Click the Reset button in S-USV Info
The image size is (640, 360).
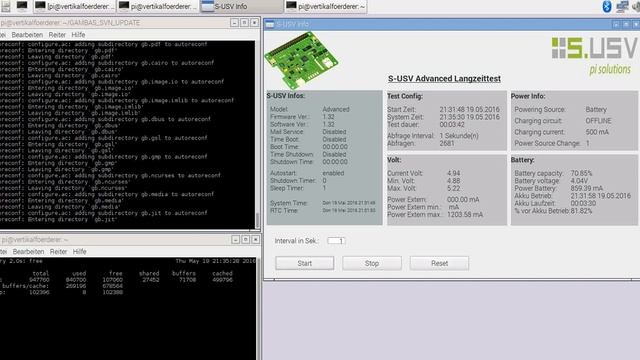[439, 263]
